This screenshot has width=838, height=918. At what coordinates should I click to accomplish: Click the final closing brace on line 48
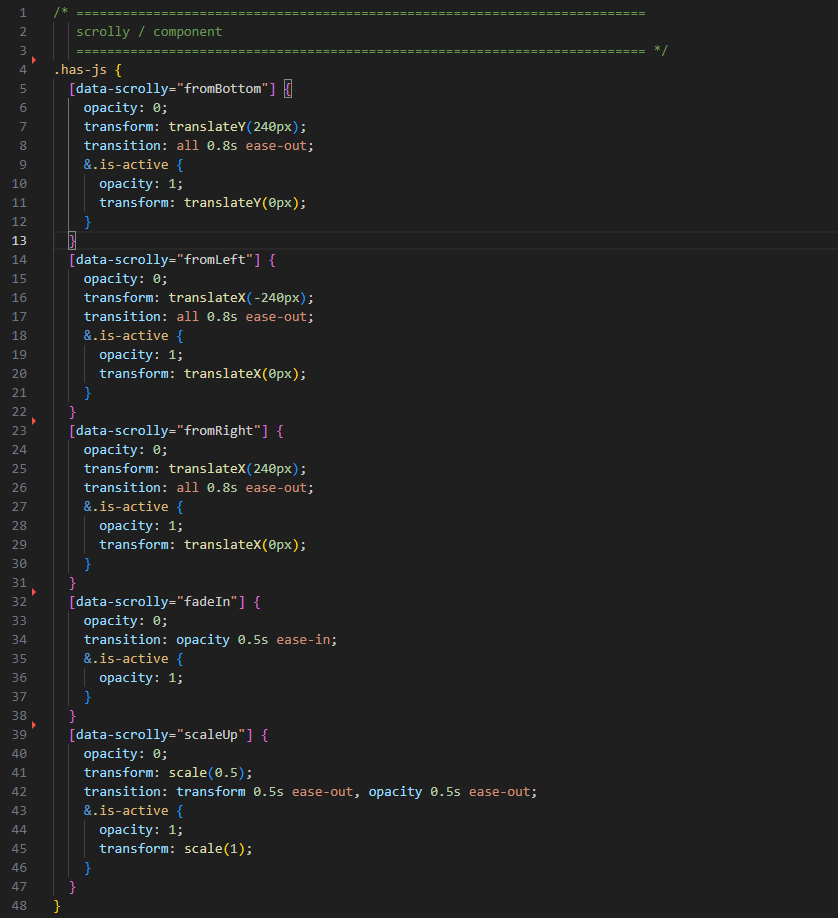click(x=57, y=905)
